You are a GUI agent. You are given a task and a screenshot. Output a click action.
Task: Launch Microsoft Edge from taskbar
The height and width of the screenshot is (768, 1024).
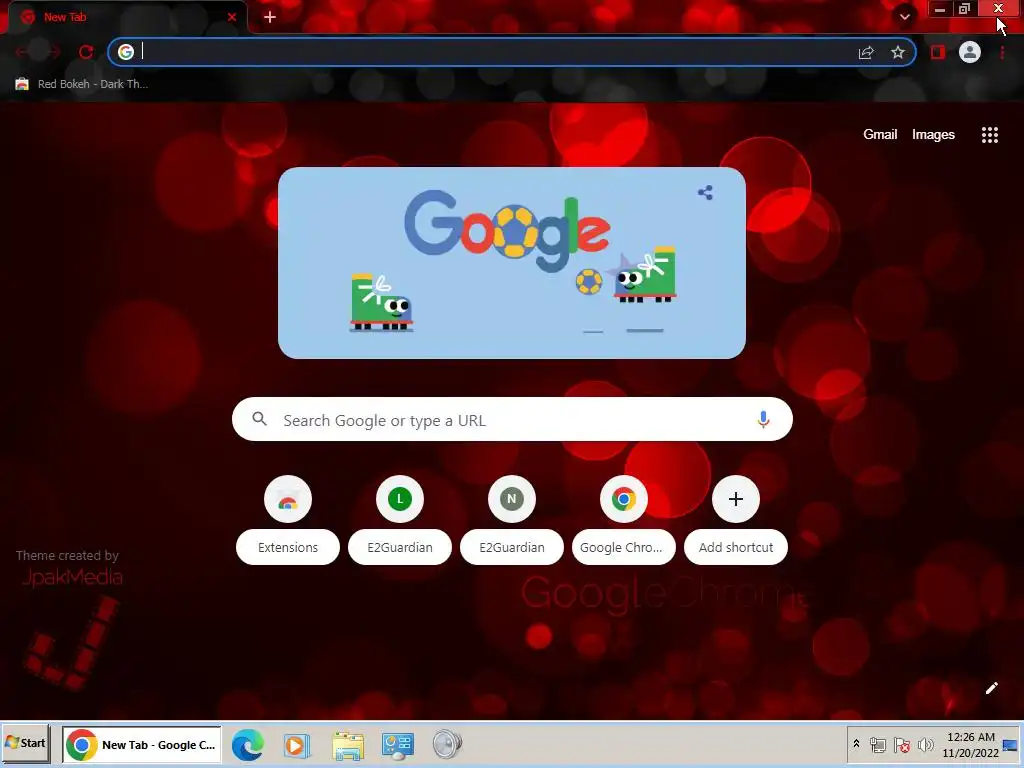[248, 744]
